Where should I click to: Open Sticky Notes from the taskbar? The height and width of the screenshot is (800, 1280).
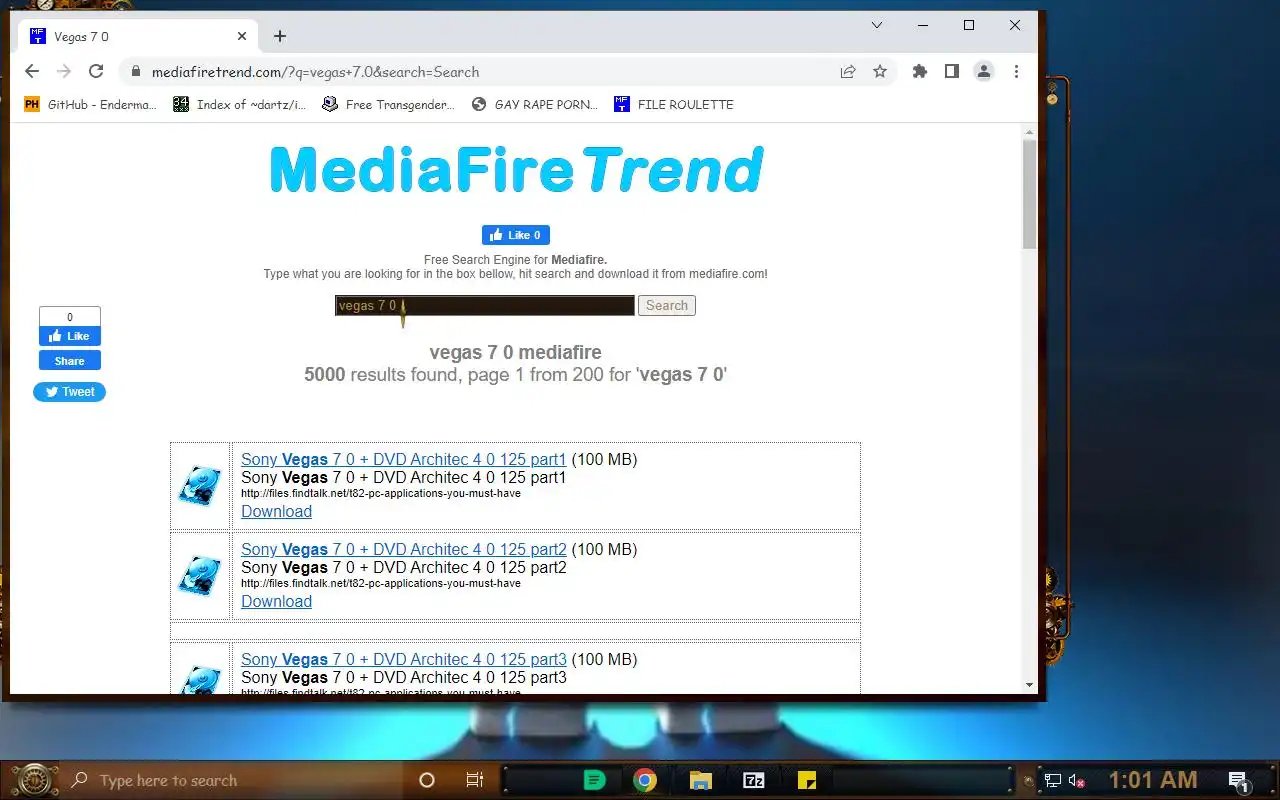tap(807, 780)
